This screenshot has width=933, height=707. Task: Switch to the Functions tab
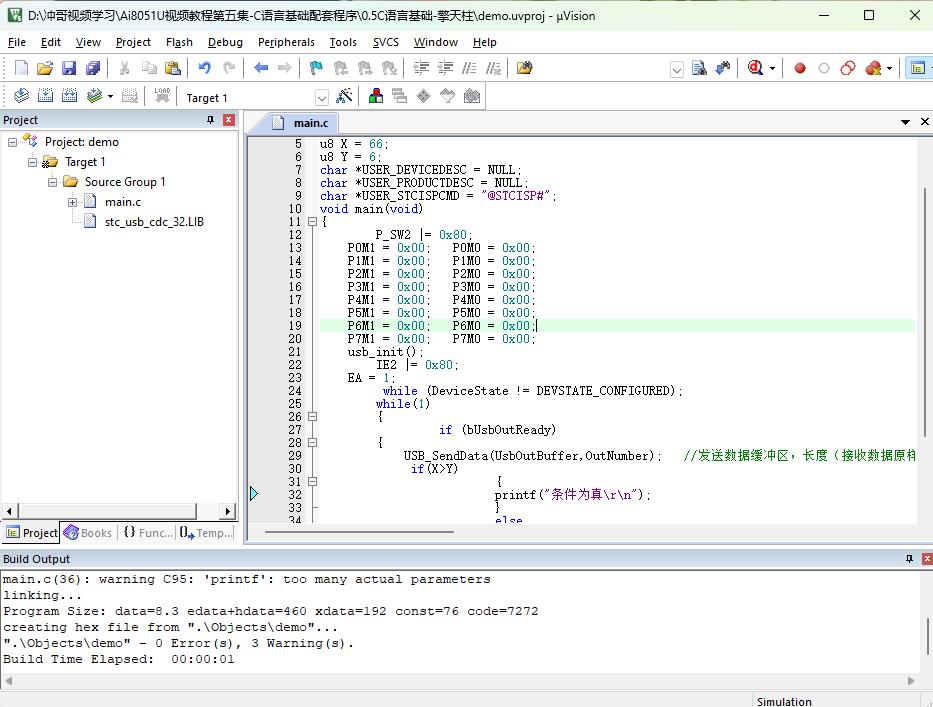[x=148, y=533]
